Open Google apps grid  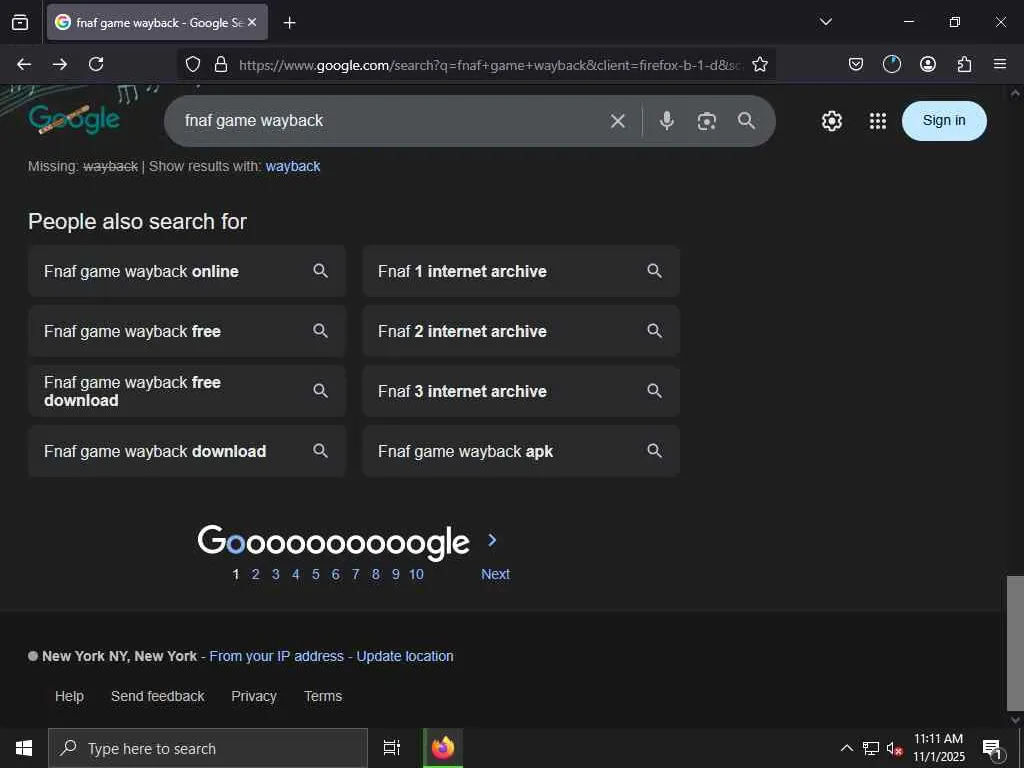(x=878, y=121)
